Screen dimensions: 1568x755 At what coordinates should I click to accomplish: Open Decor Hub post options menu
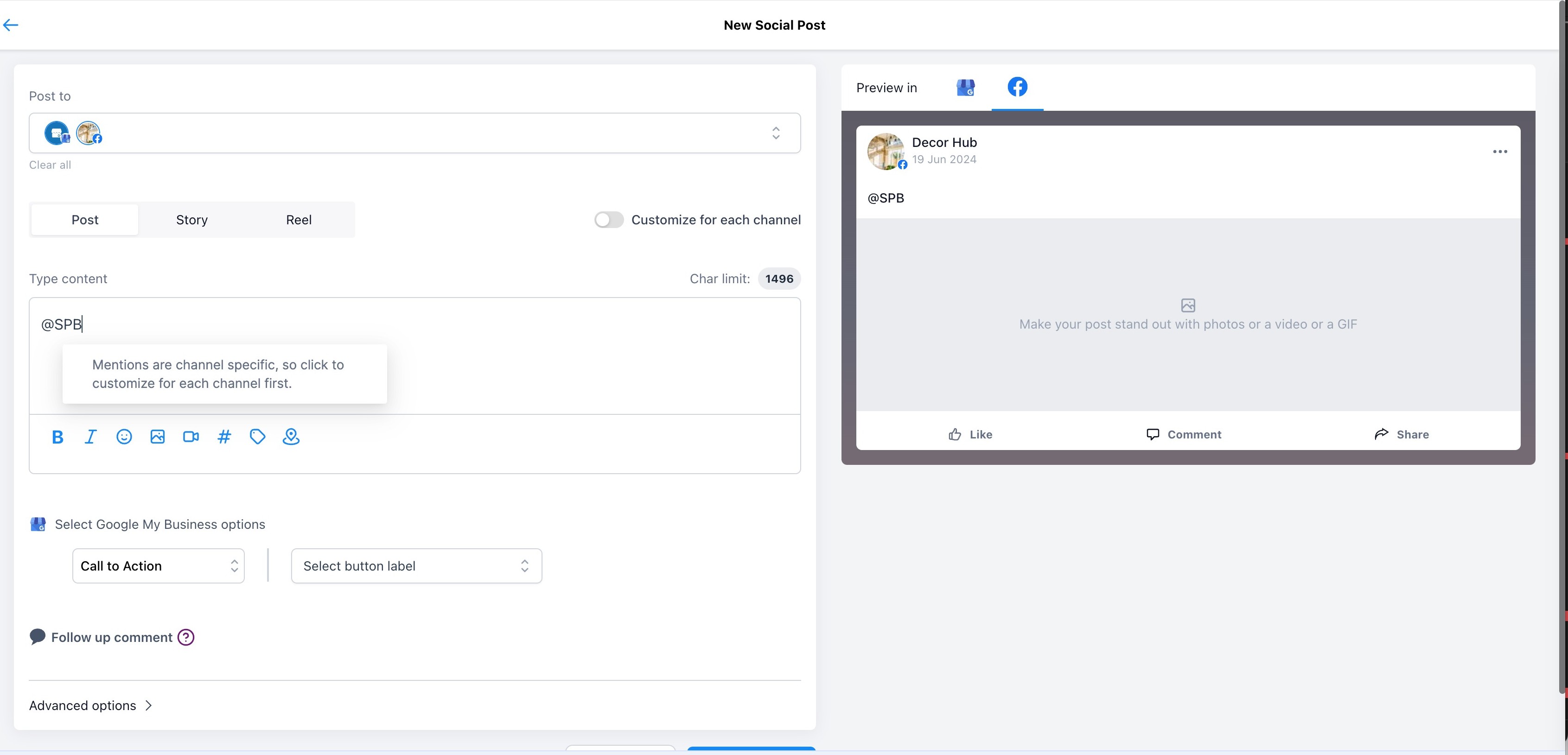[x=1500, y=152]
